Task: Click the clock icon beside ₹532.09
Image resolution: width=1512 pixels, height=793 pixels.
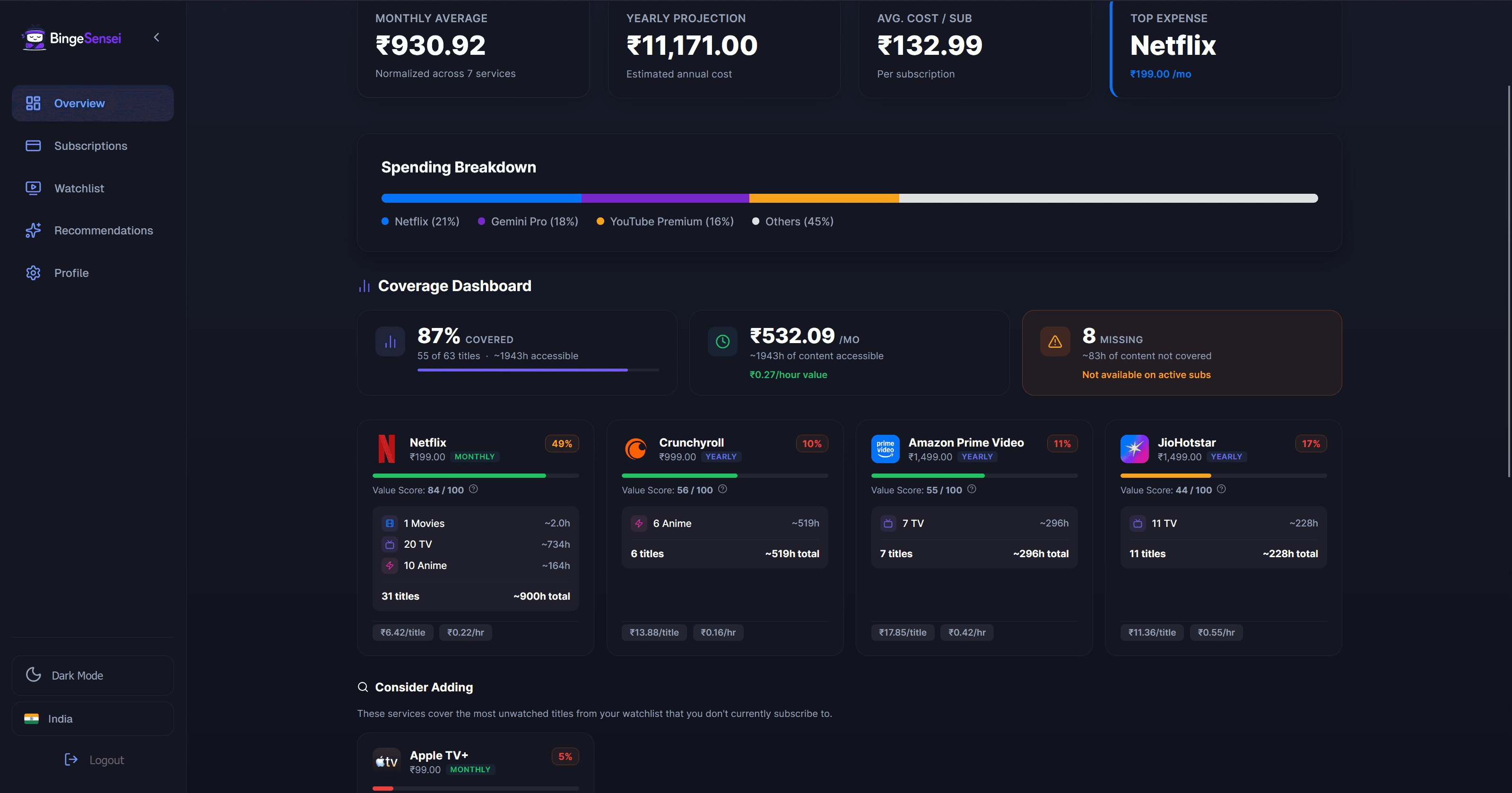Action: (722, 342)
